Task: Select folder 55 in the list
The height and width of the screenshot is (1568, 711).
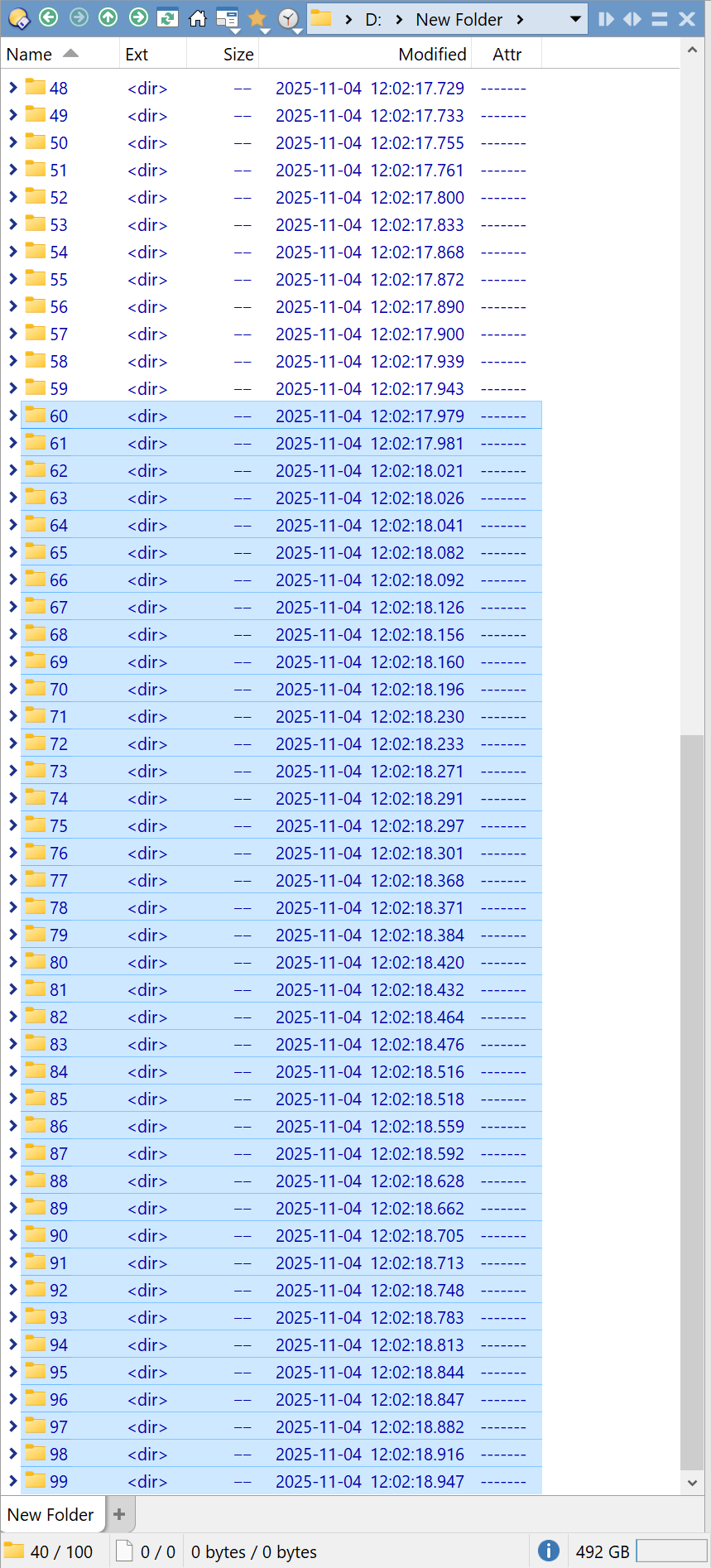Action: [58, 280]
